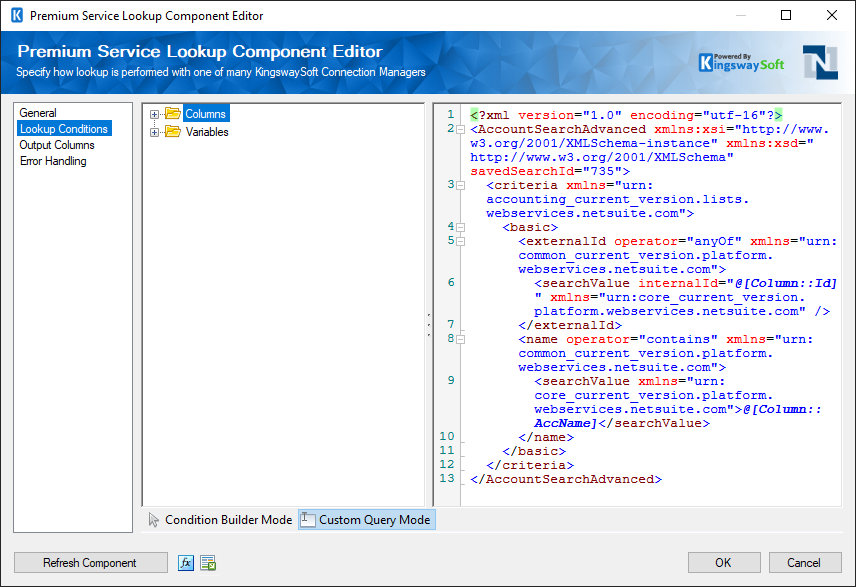
Task: Collapse the AccountSearchAdvanced element at line 2
Action: pos(460,129)
